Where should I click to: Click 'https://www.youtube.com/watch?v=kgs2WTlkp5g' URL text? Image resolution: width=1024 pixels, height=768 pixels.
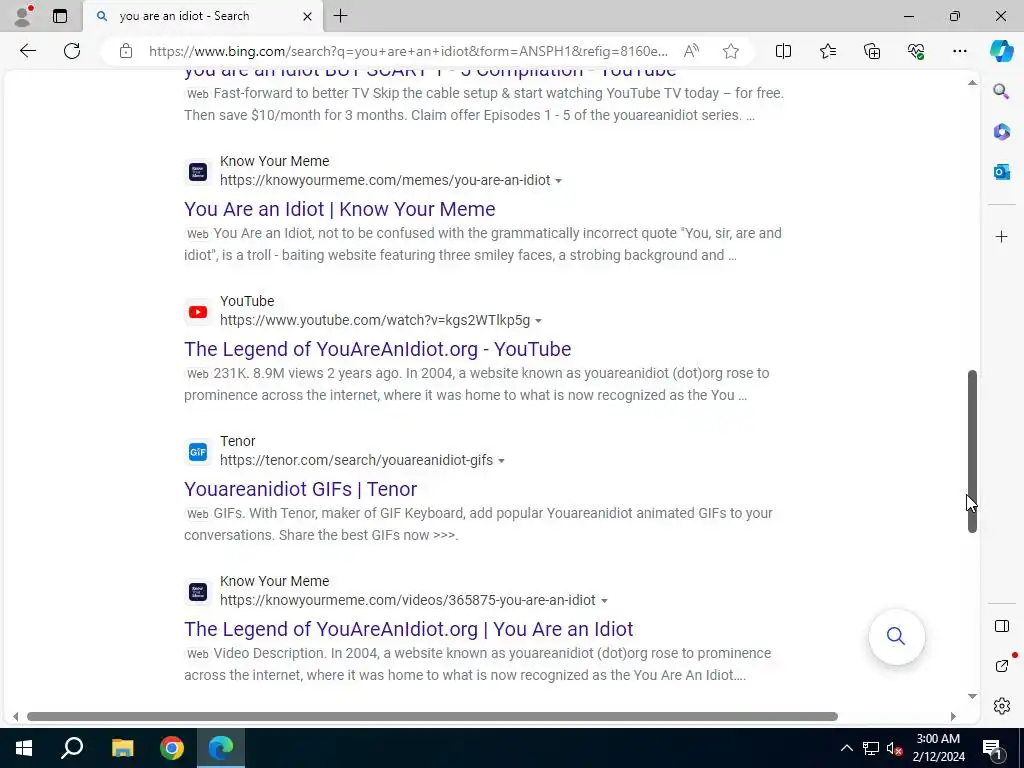375,320
